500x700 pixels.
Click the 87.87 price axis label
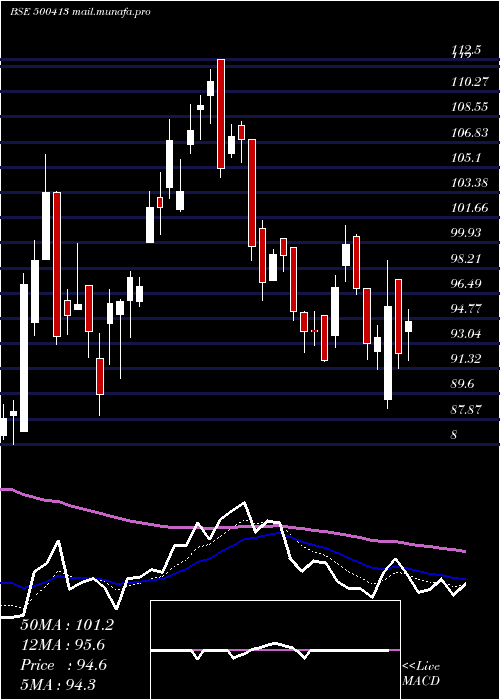[x=466, y=410]
